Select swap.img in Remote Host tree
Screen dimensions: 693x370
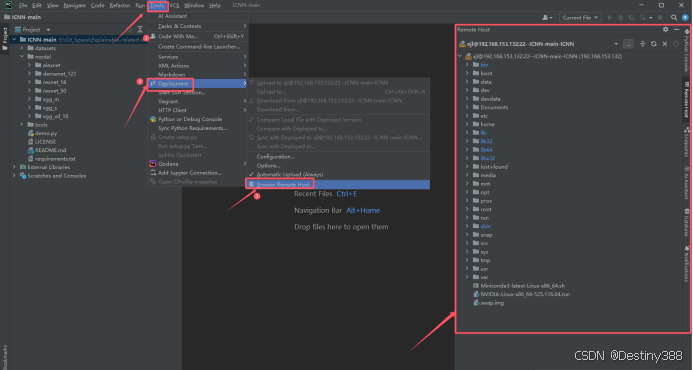click(492, 303)
